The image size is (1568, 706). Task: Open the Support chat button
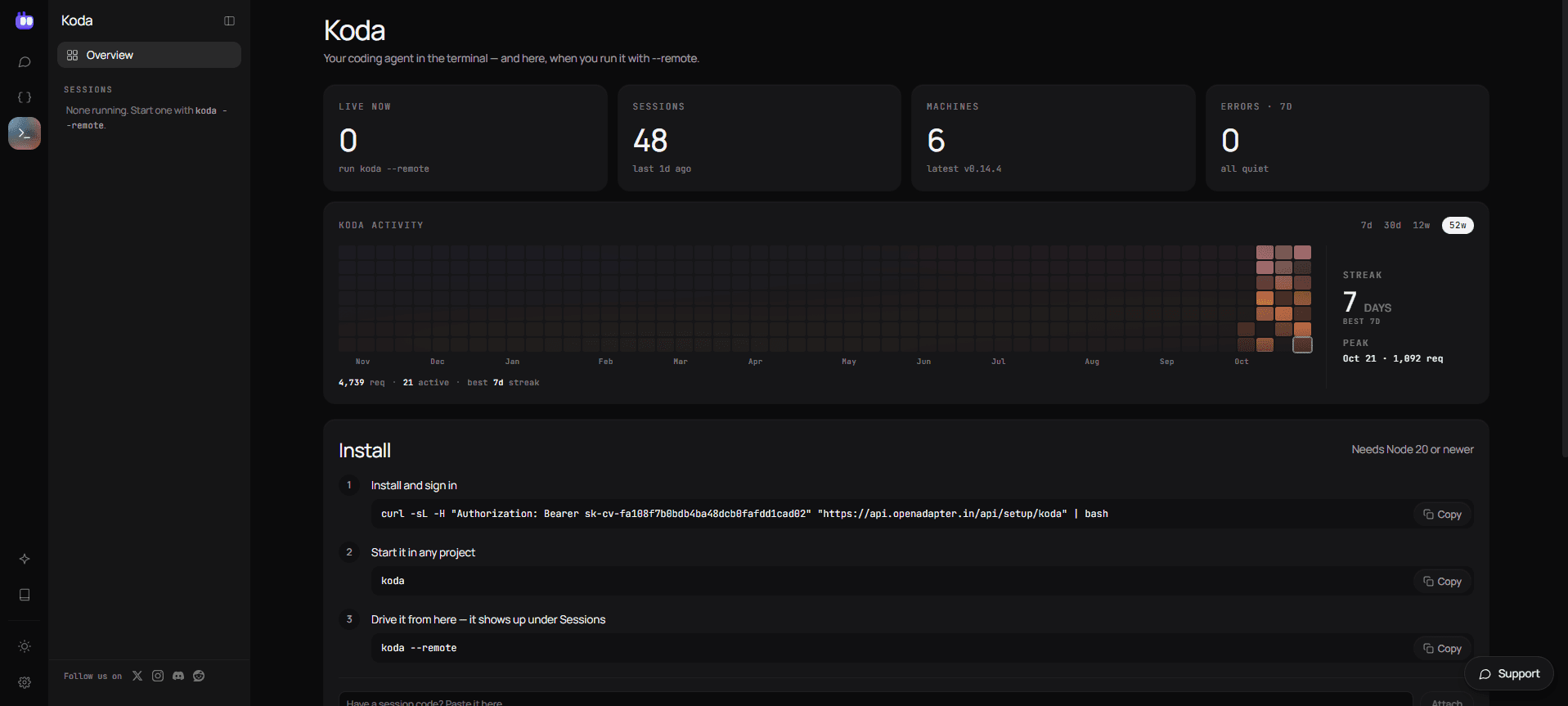tap(1509, 674)
